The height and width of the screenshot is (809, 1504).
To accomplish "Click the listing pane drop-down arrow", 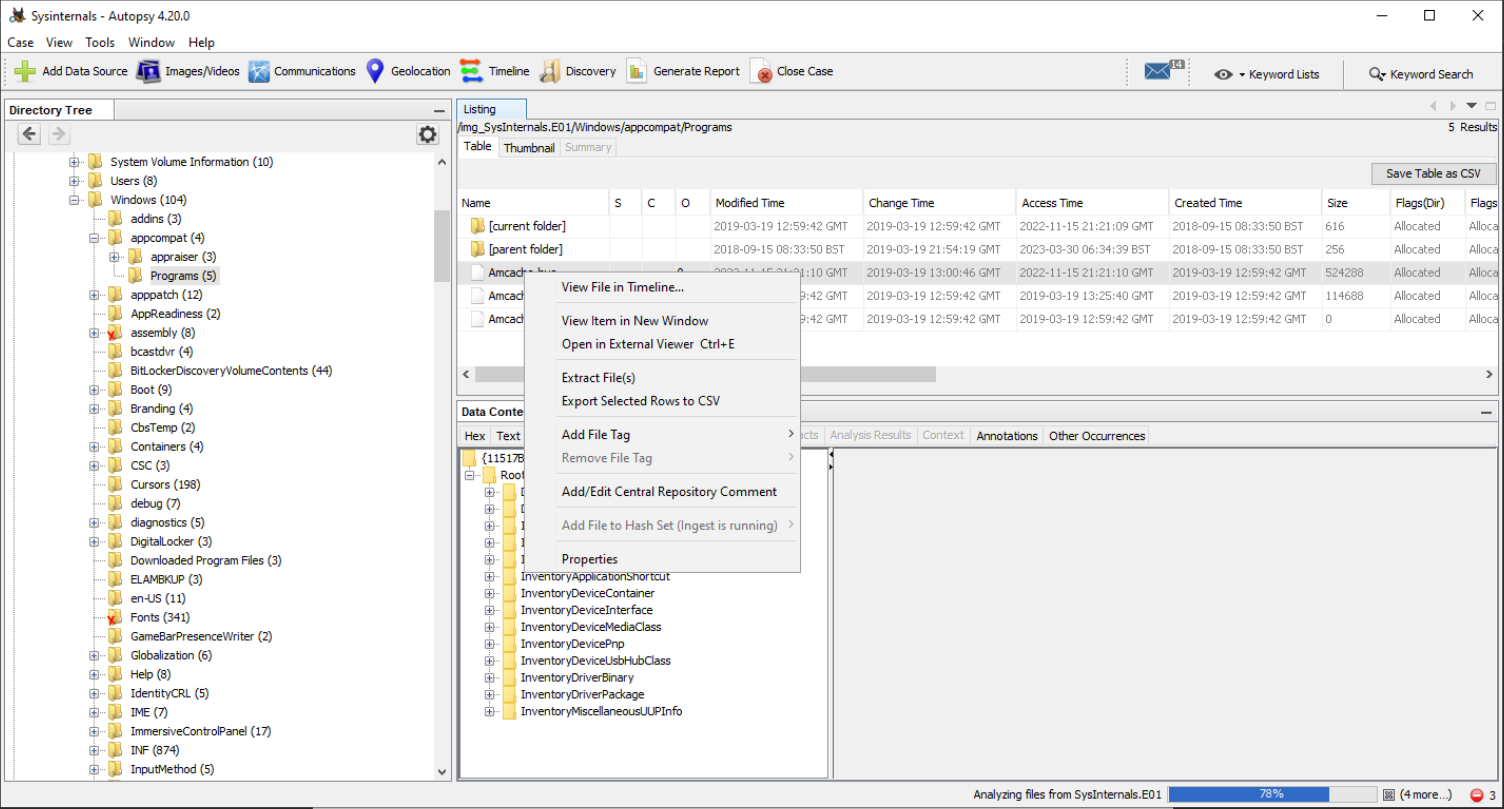I will pos(1471,106).
